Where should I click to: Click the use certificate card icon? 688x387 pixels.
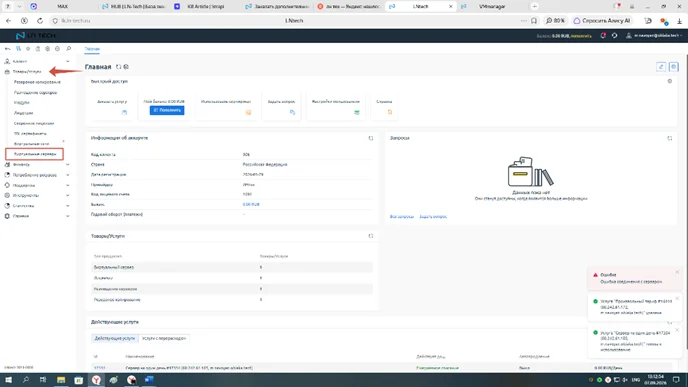pyautogui.click(x=248, y=112)
